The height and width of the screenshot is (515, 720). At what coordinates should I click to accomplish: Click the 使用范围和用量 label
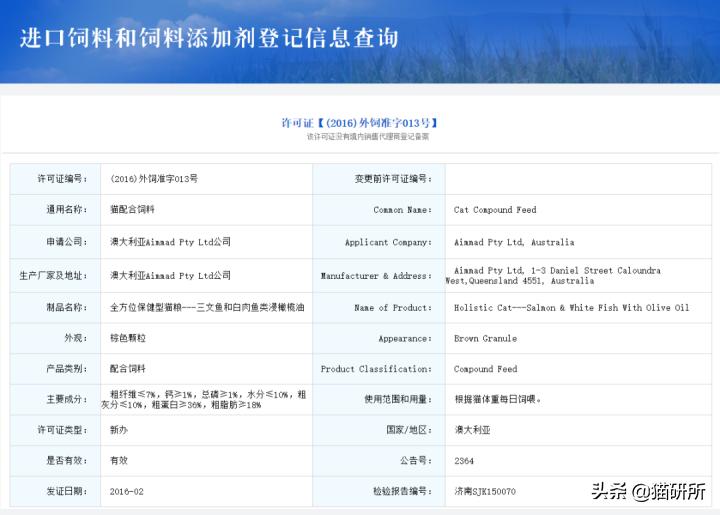[398, 399]
